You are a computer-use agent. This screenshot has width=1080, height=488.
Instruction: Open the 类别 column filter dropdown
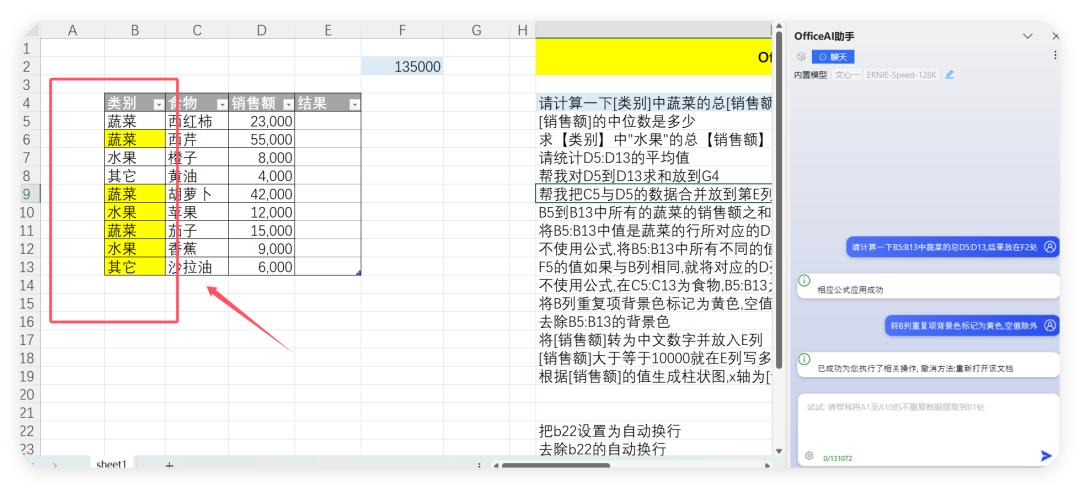[158, 105]
